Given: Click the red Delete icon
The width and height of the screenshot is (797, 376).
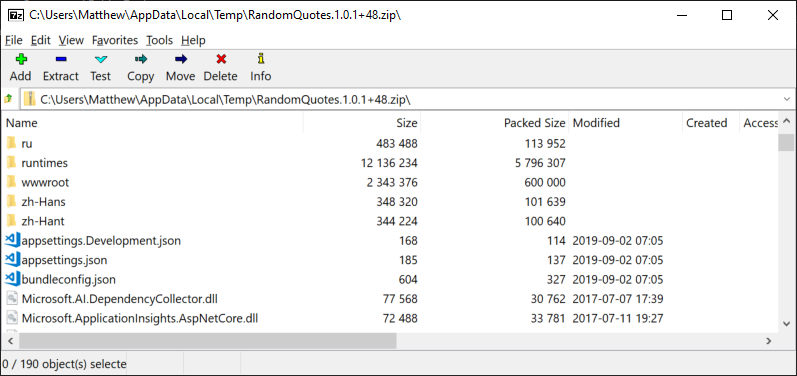Looking at the screenshot, I should pyautogui.click(x=221, y=59).
